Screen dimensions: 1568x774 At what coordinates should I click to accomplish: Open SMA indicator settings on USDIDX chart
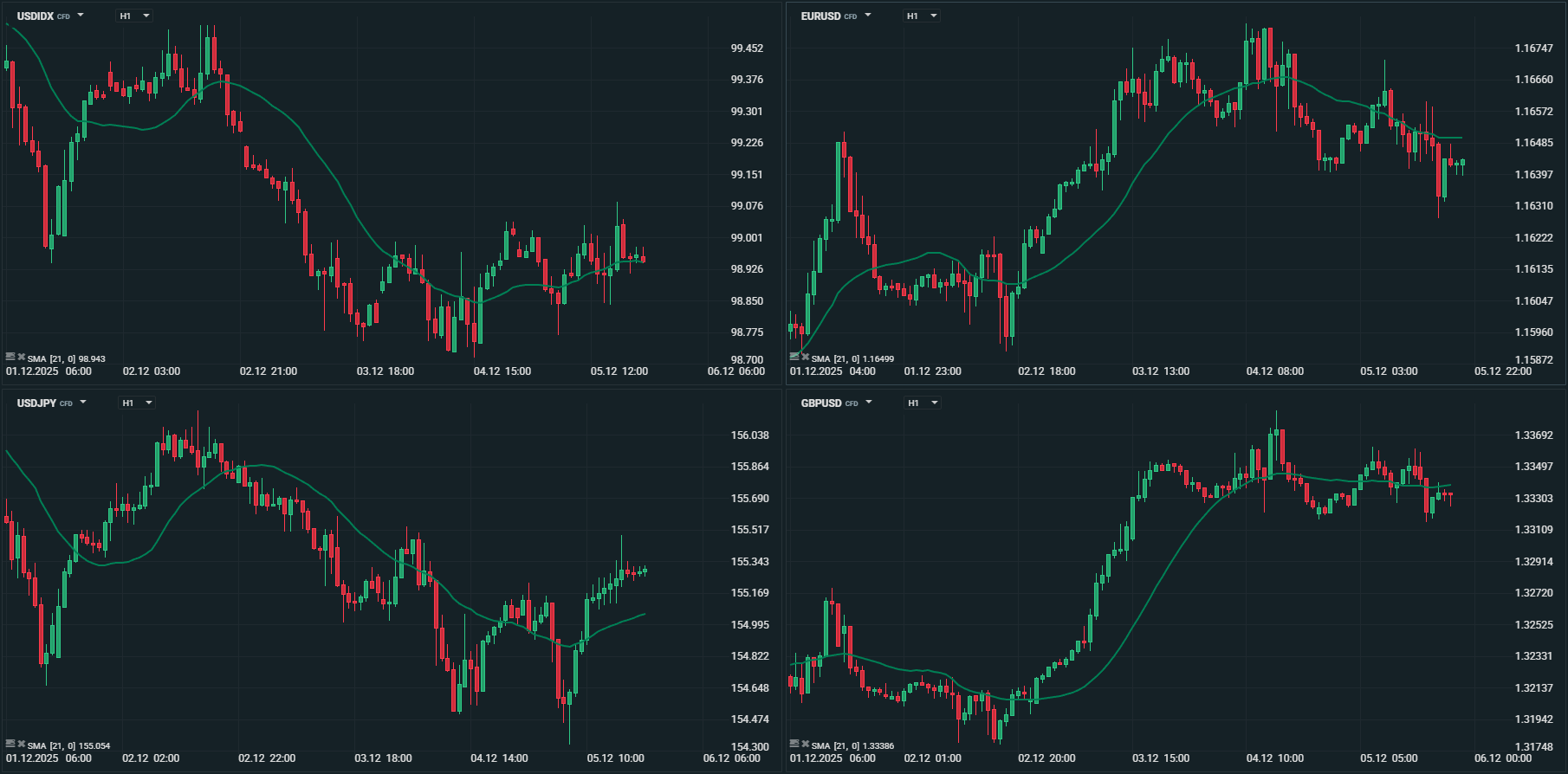(10, 356)
